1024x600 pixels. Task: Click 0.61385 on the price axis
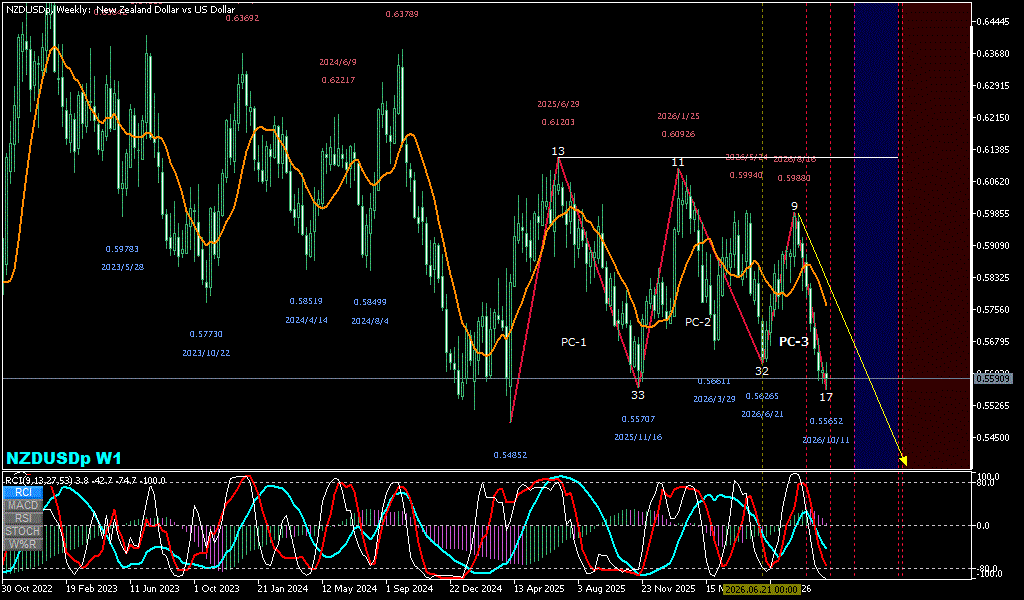(x=992, y=150)
